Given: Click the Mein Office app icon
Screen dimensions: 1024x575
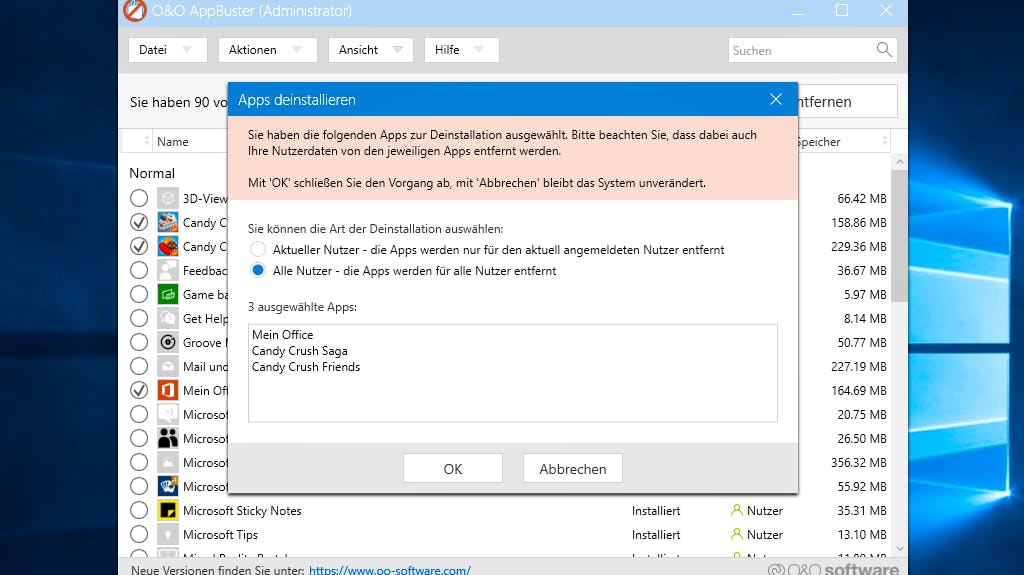Looking at the screenshot, I should point(168,391).
